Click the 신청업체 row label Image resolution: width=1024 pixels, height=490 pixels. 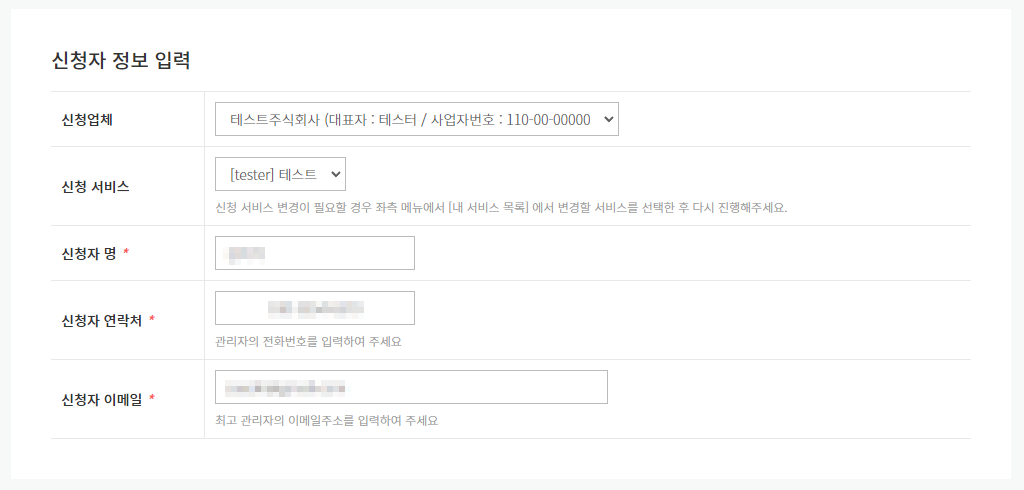(87, 120)
